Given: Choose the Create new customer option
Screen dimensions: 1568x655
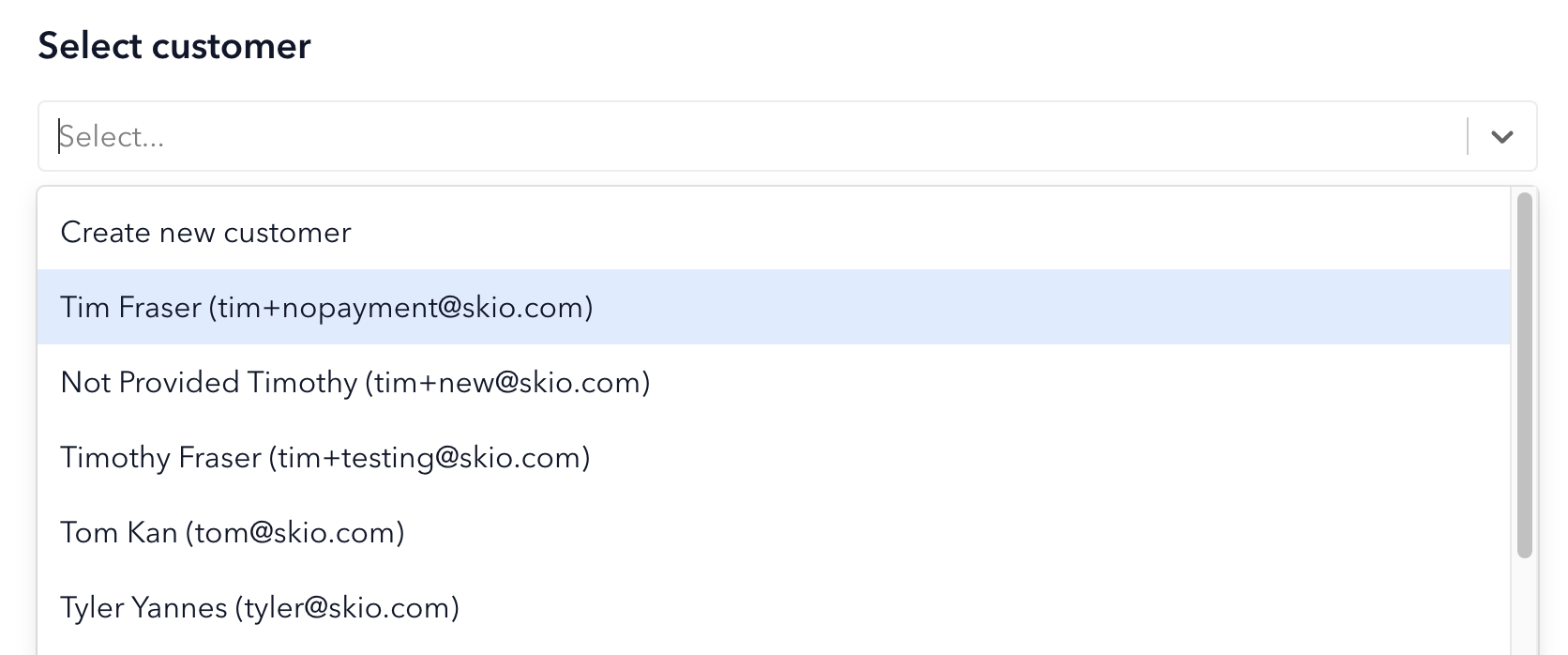Looking at the screenshot, I should (x=774, y=232).
